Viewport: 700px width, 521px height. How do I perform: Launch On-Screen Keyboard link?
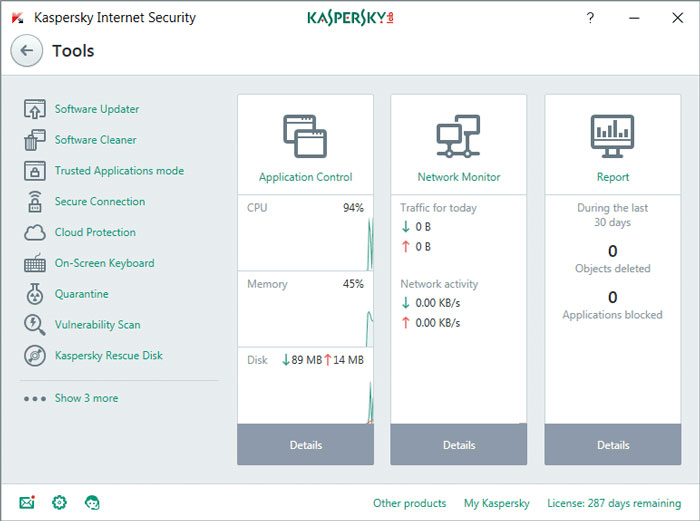pos(104,263)
